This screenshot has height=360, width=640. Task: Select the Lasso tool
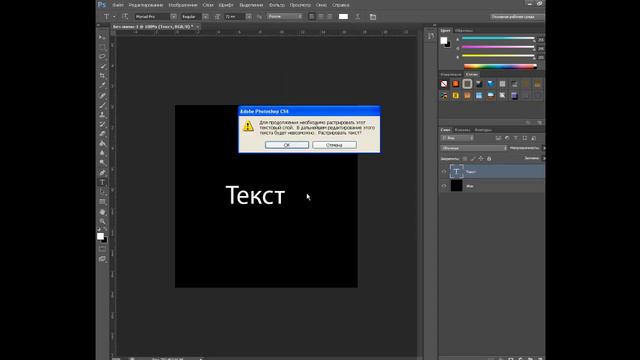102,56
